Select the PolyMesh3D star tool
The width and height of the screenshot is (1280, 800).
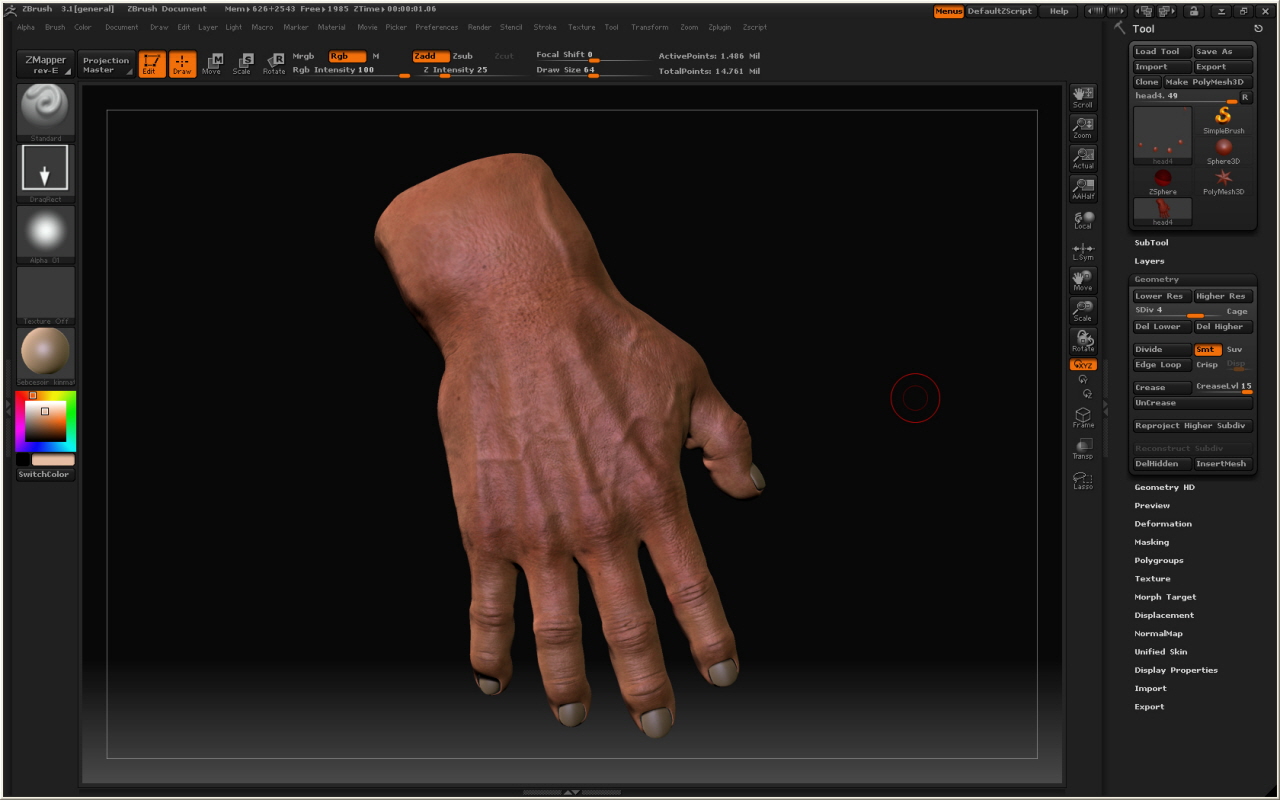[1223, 179]
